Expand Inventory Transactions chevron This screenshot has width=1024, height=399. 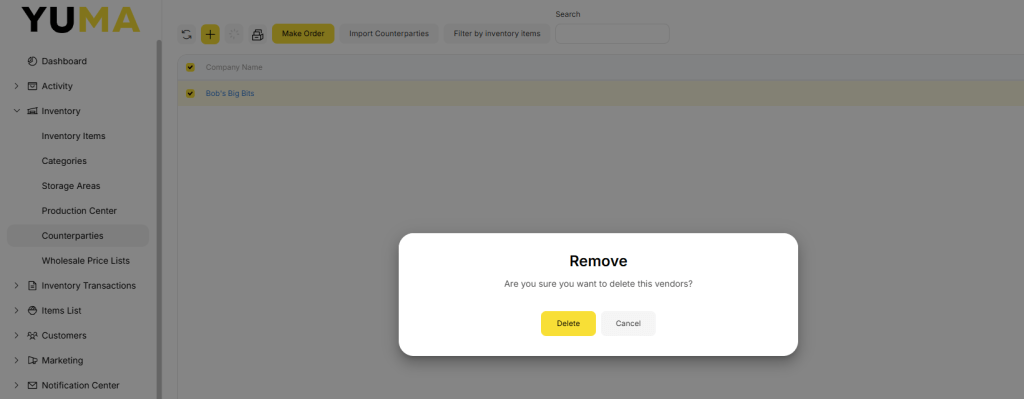16,285
